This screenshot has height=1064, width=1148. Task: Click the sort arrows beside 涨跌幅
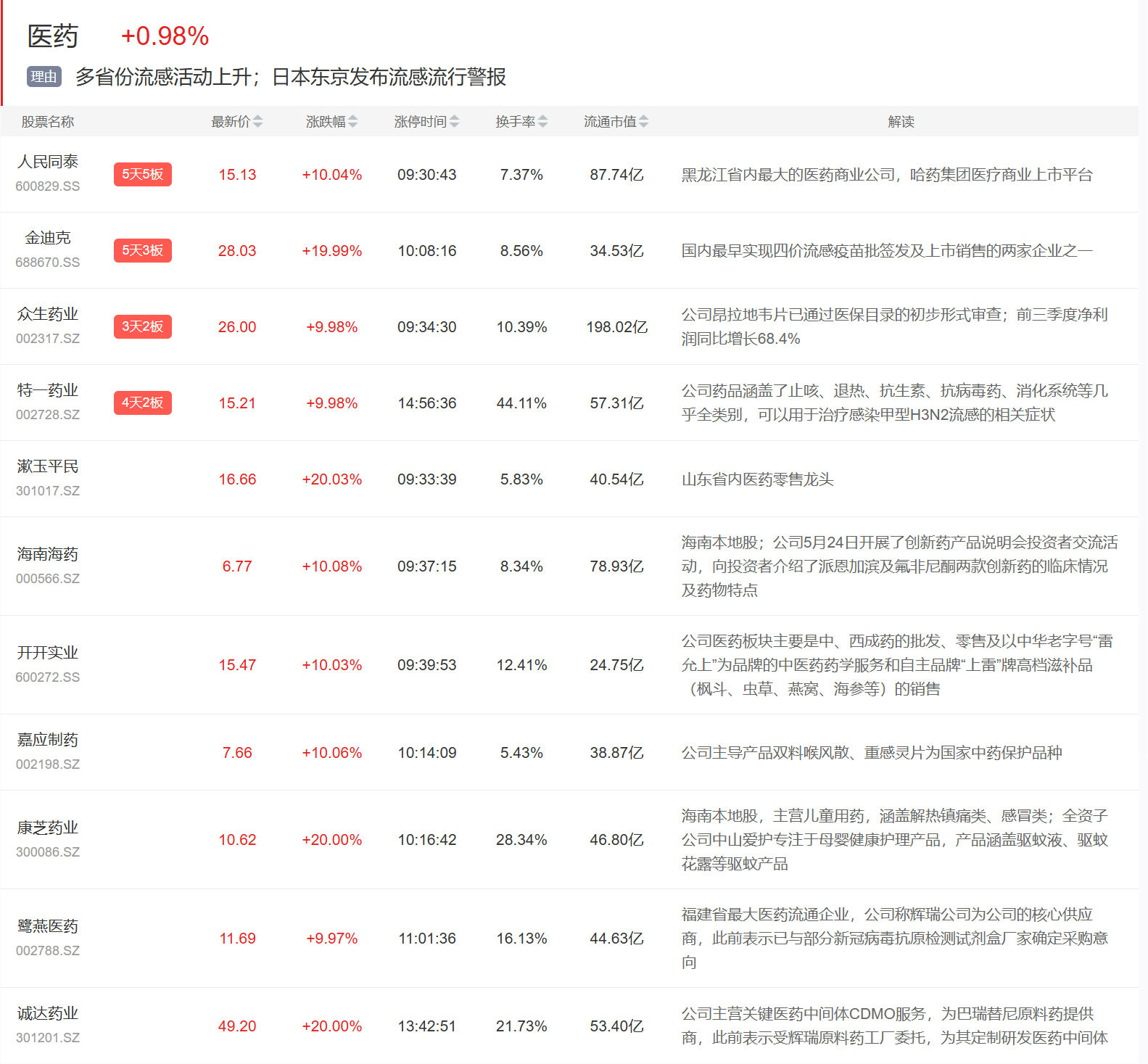352,122
